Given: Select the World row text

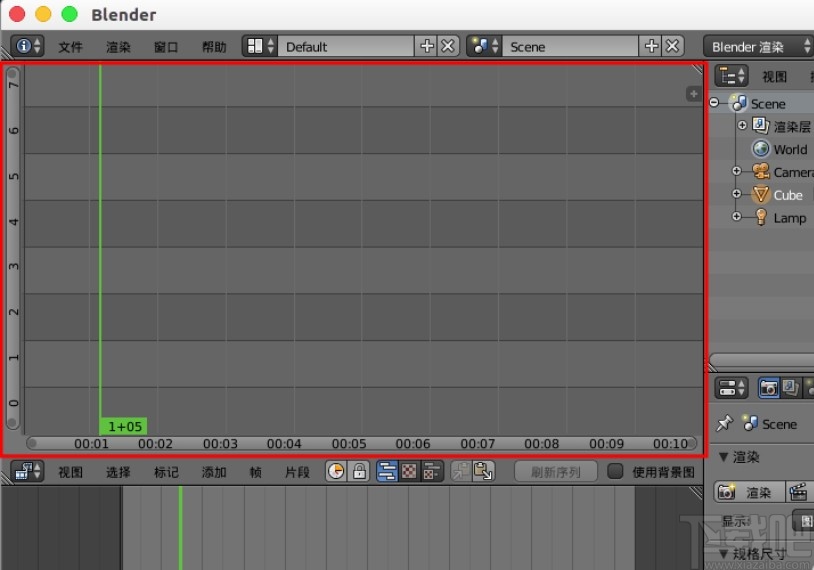Looking at the screenshot, I should point(790,150).
